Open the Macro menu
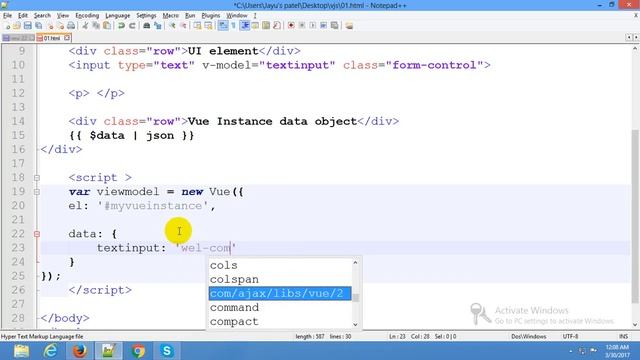The width and height of the screenshot is (640, 360). [171, 16]
